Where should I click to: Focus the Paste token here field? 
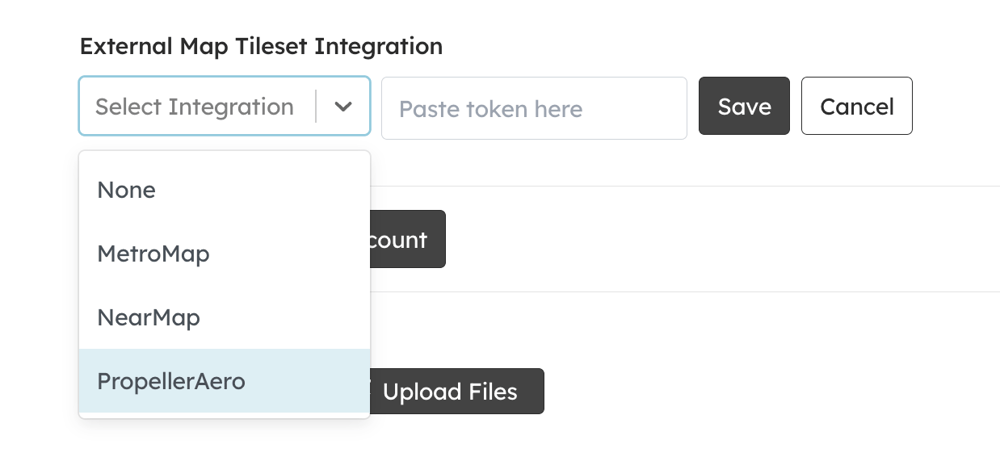click(x=534, y=108)
